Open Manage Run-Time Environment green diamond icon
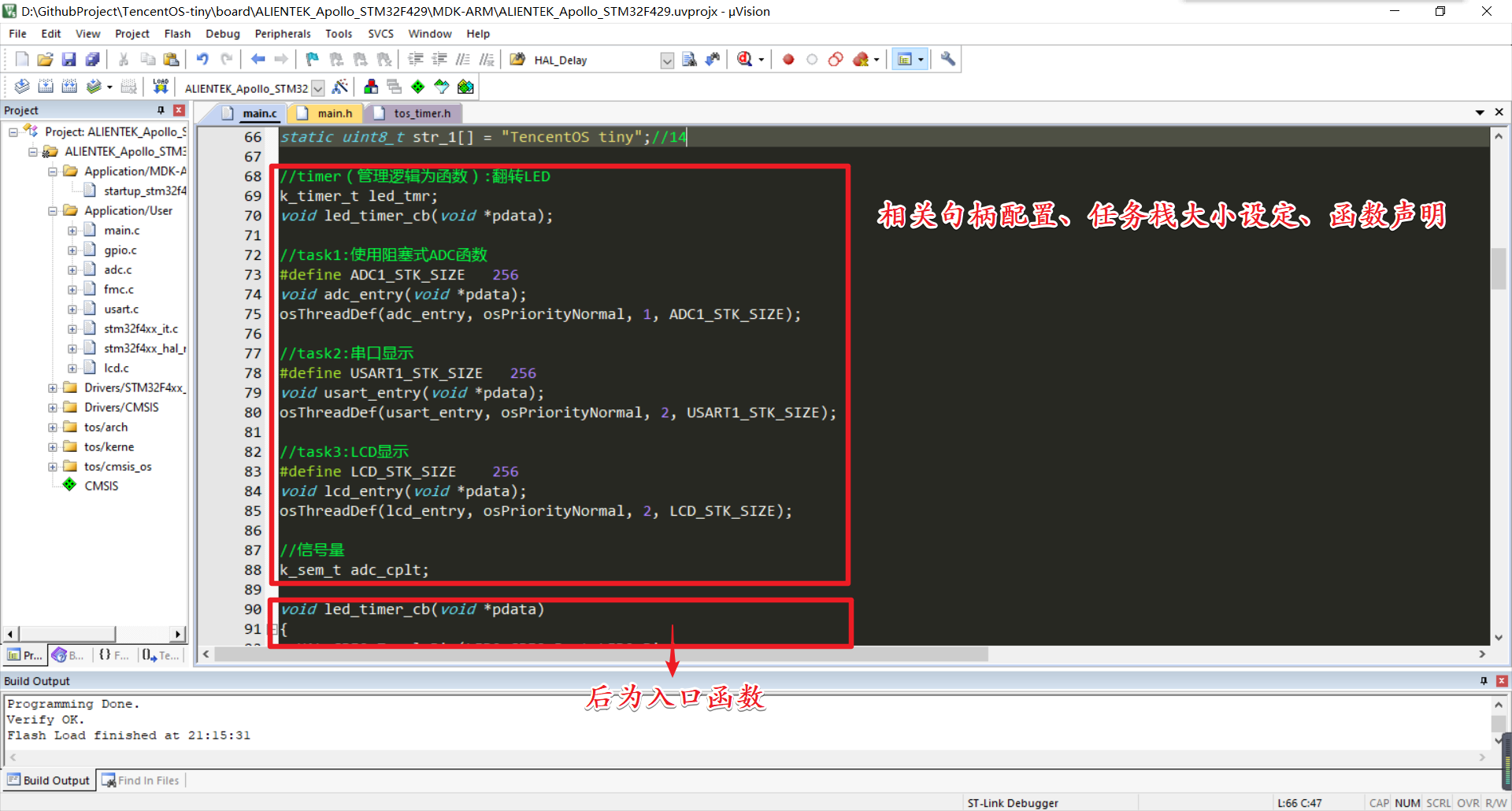 click(x=418, y=87)
